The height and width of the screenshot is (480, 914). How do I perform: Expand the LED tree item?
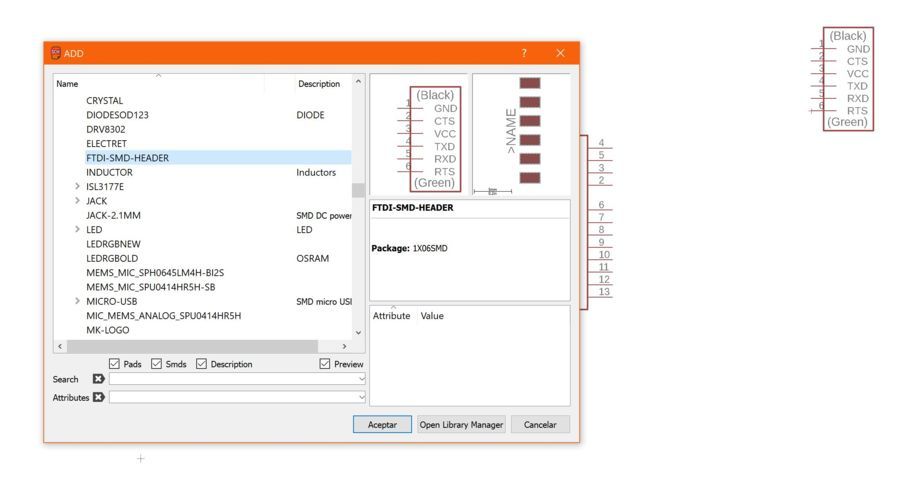coord(77,229)
